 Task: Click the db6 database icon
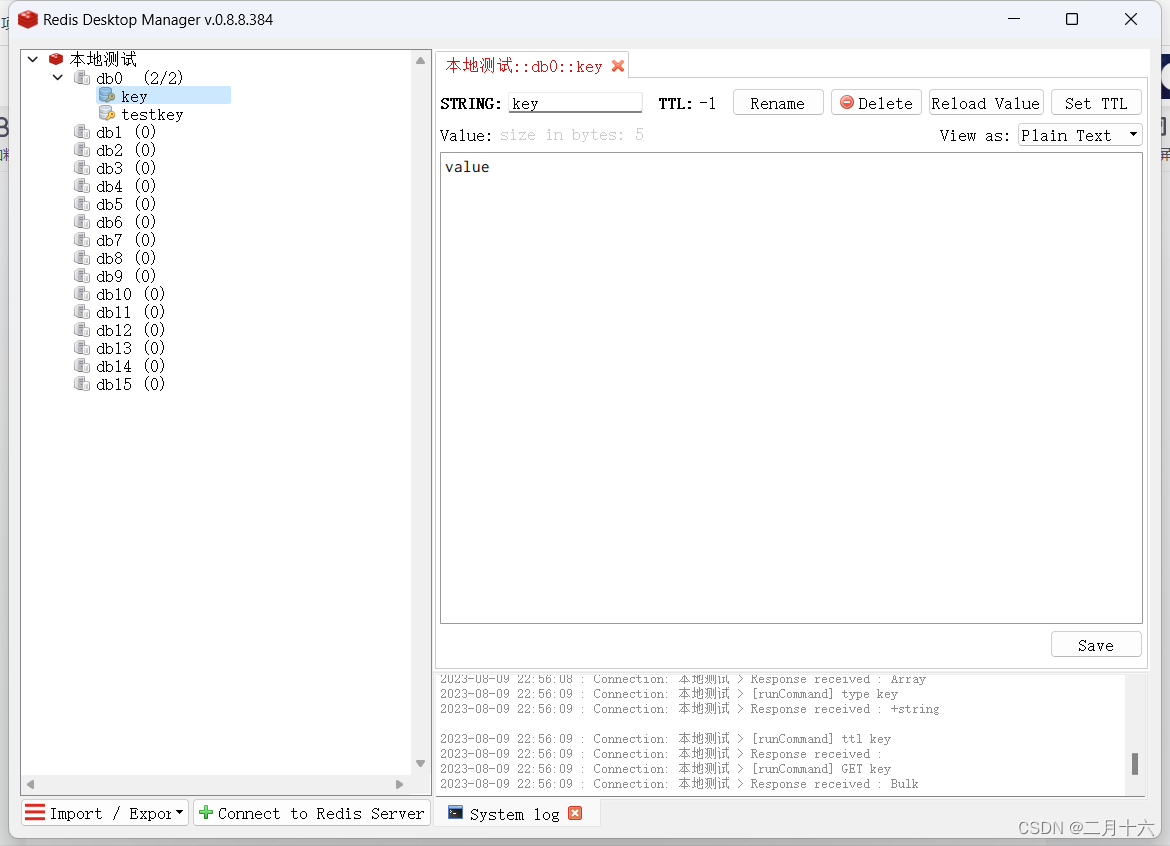(82, 222)
